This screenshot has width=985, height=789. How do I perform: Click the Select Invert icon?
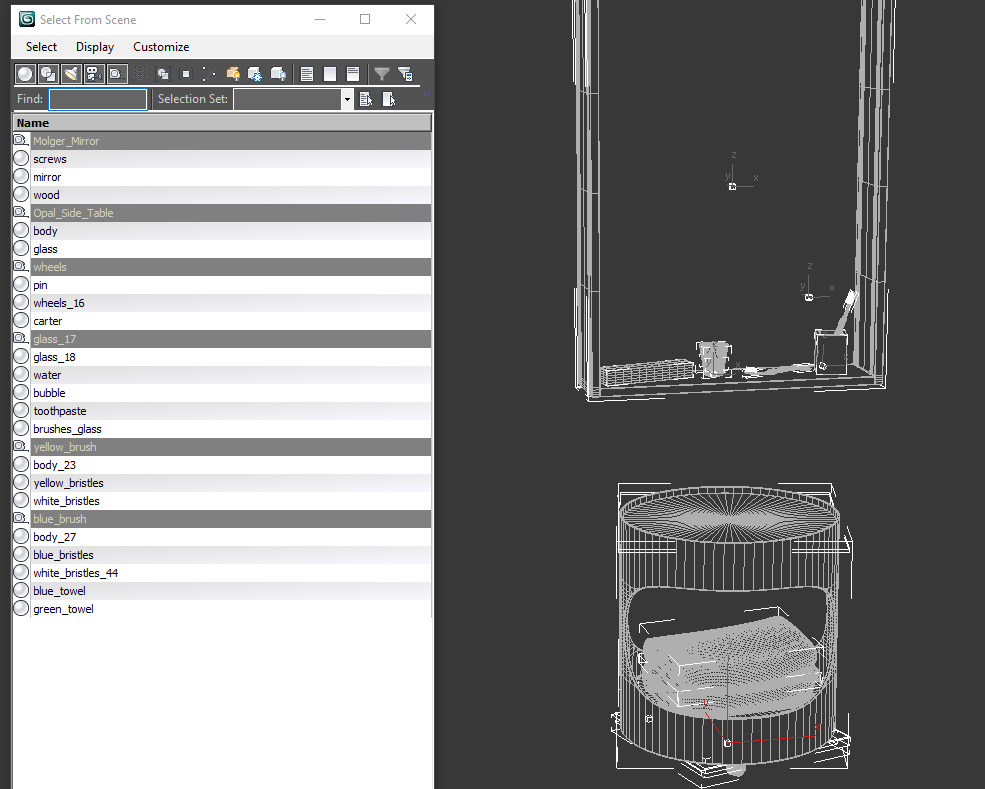[353, 74]
